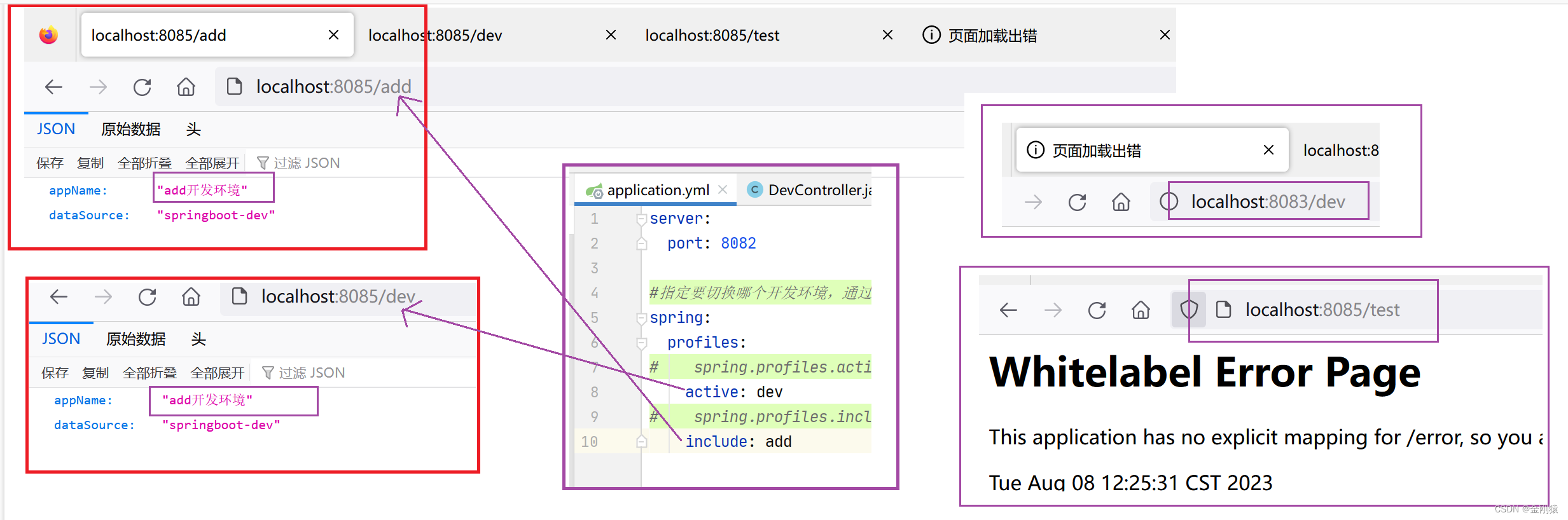This screenshot has height=520, width=1568.
Task: Select JSON tab in the /add viewer
Action: tap(56, 129)
